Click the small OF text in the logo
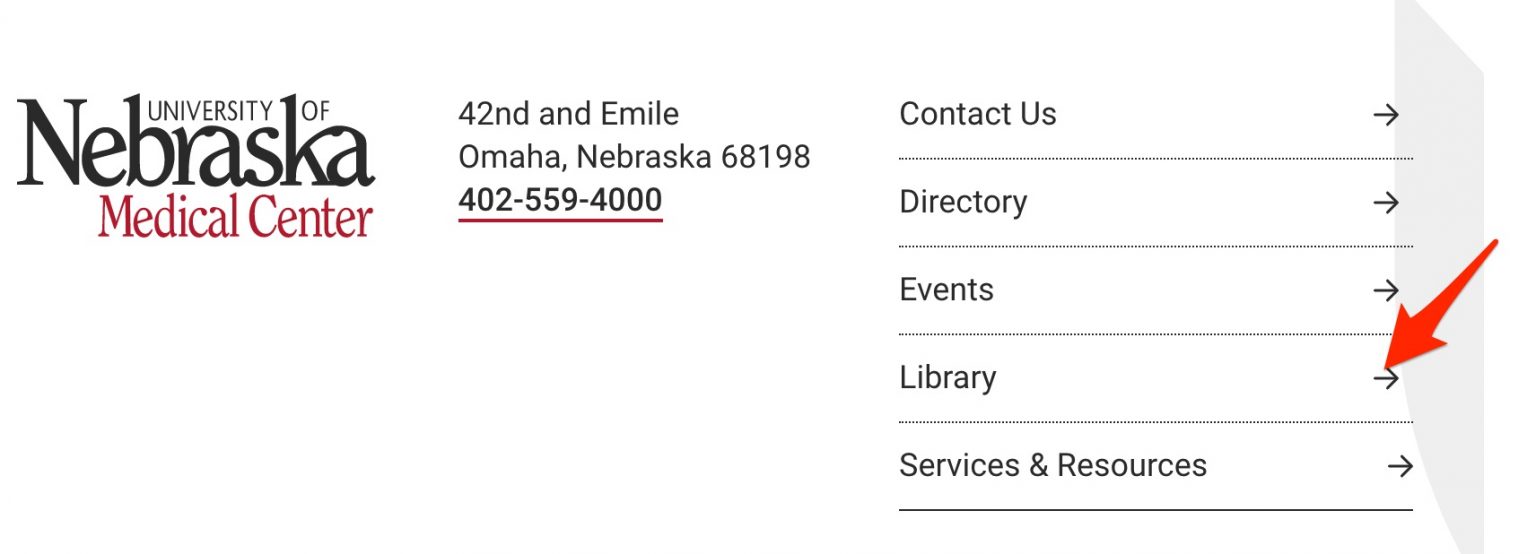1536x554 pixels. click(315, 110)
